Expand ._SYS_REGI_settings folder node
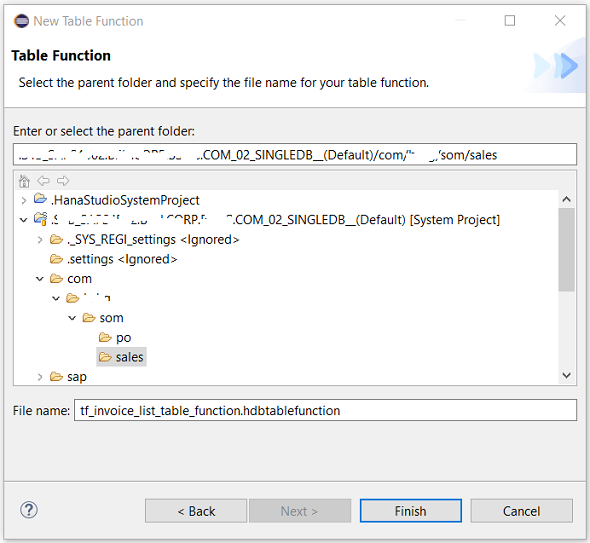Screen dimensions: 590x543 click(40, 240)
